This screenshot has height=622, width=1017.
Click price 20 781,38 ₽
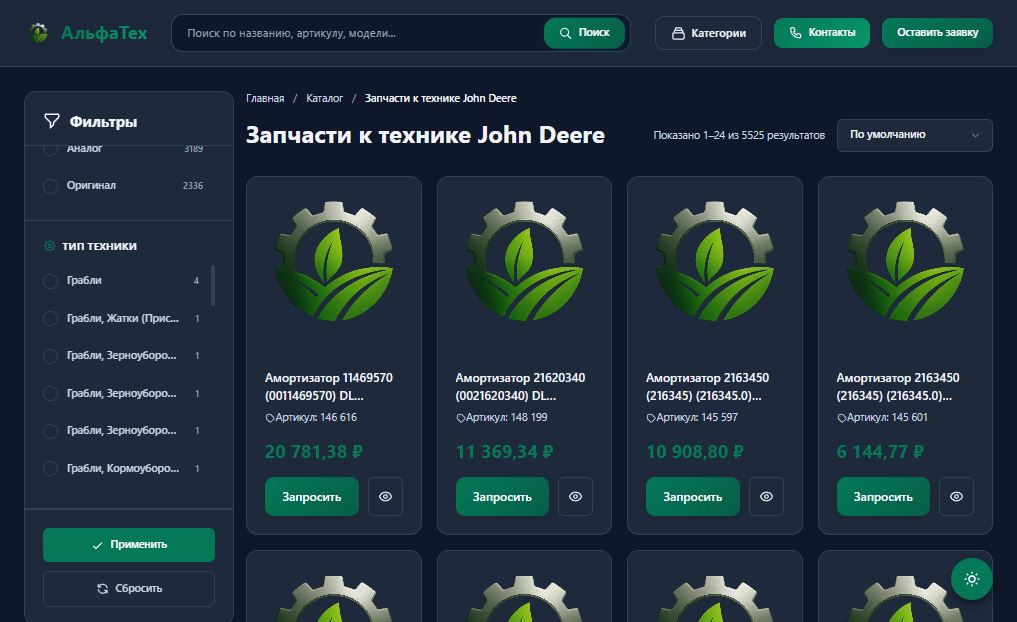pos(313,451)
